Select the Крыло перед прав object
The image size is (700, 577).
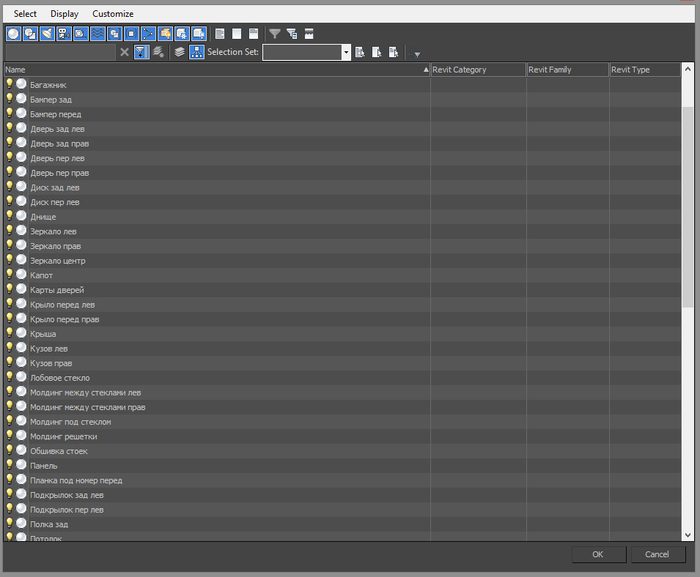[x=64, y=319]
